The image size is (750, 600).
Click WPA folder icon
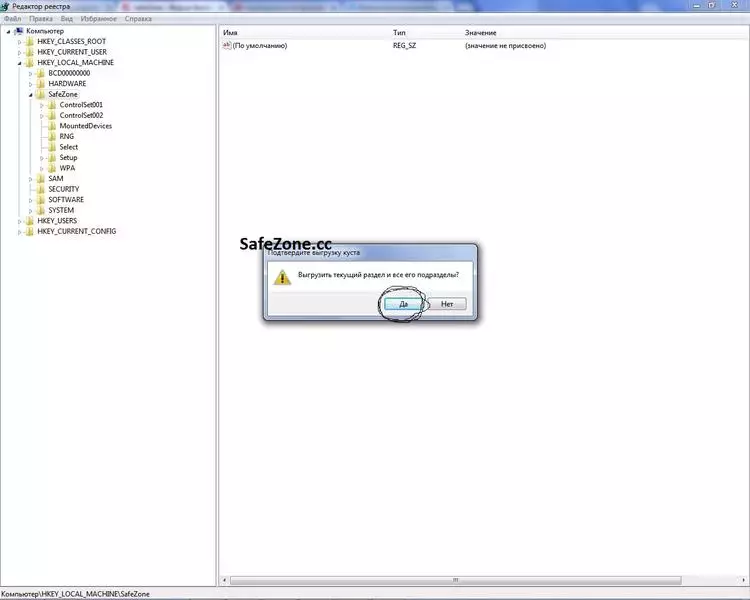52,168
